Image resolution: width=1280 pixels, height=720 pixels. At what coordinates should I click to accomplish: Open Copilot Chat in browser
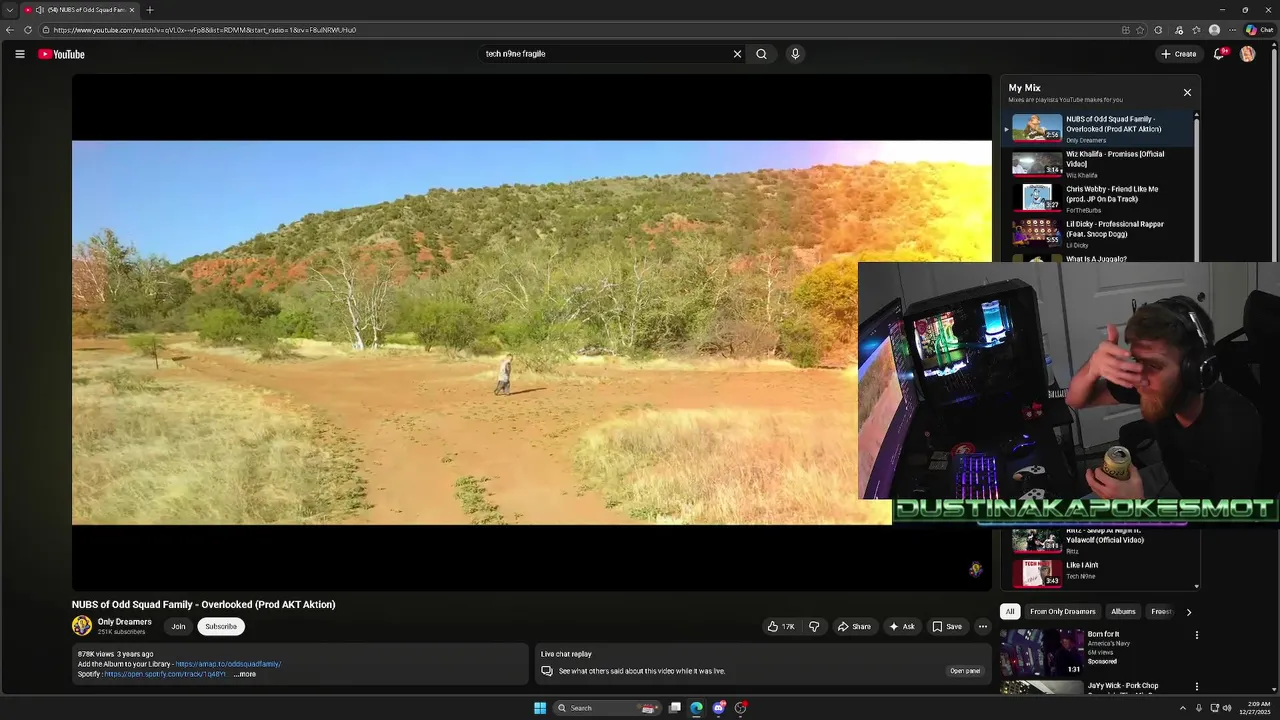click(1259, 30)
